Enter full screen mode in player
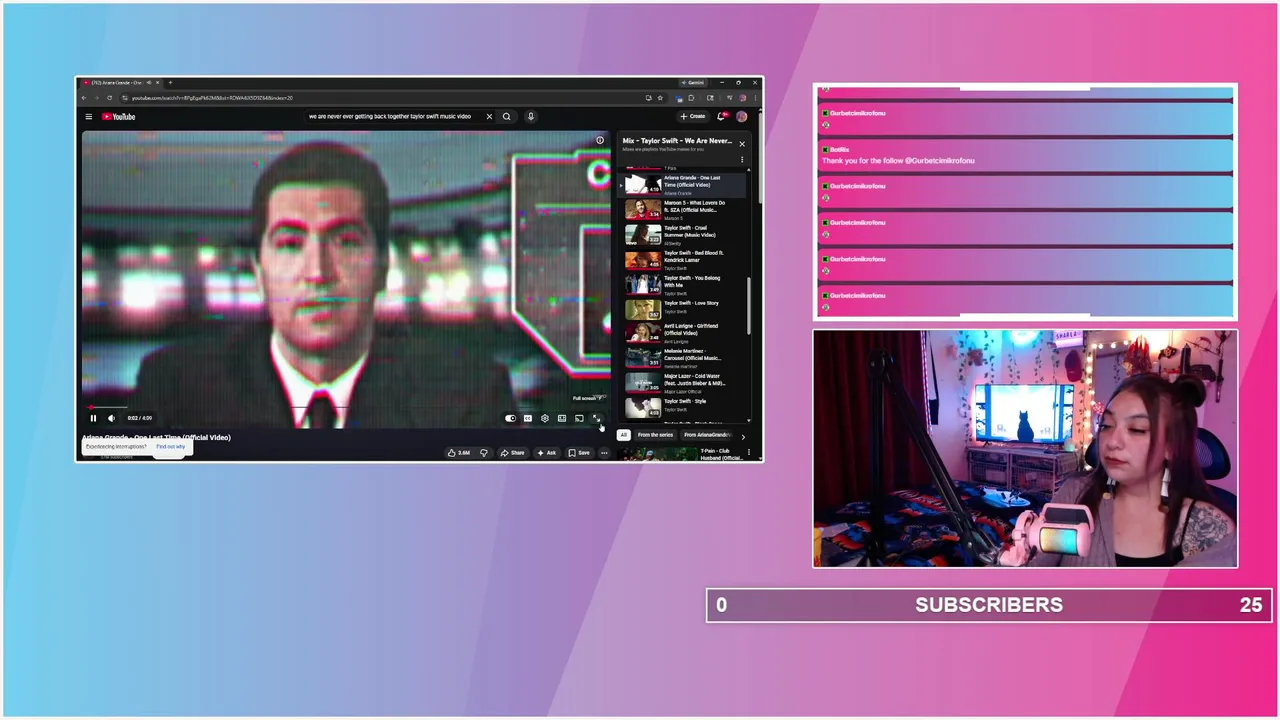The image size is (1280, 720). pyautogui.click(x=596, y=418)
